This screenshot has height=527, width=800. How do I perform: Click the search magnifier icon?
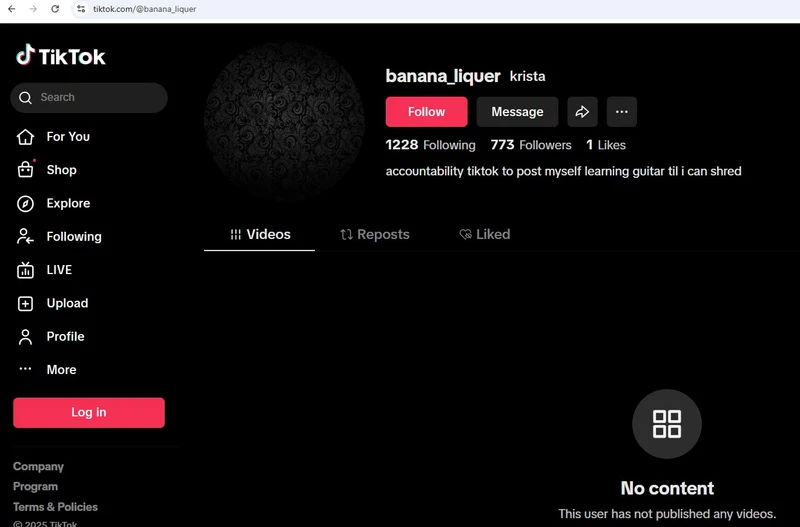25,97
